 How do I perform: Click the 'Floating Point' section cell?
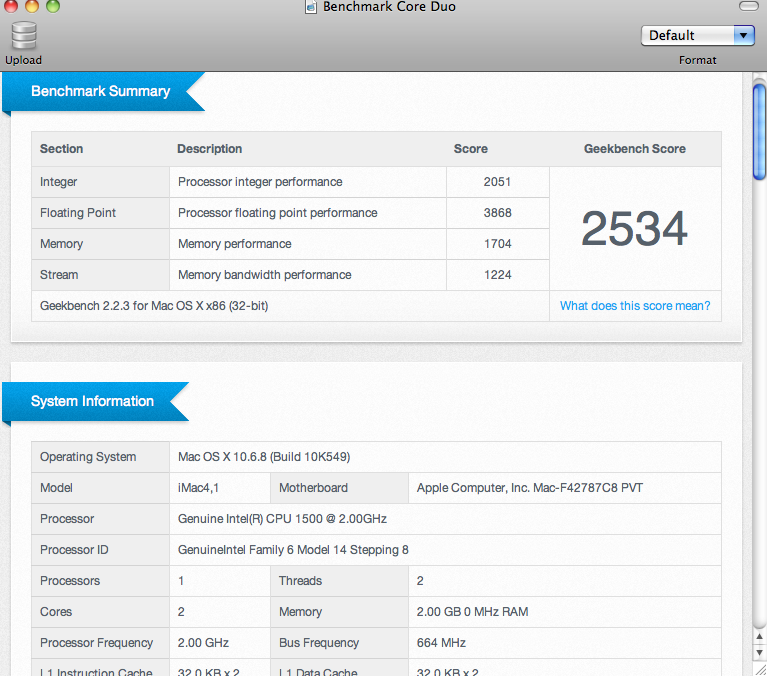pyautogui.click(x=101, y=213)
